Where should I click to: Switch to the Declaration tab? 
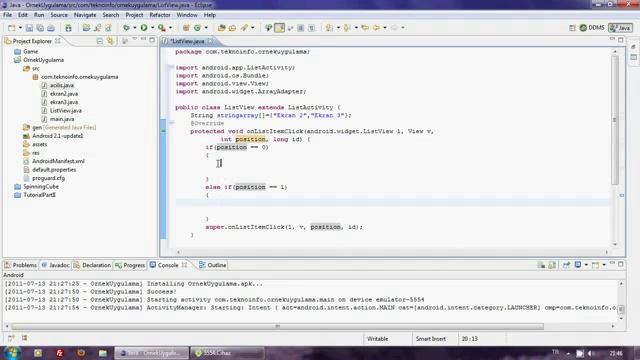(x=92, y=265)
